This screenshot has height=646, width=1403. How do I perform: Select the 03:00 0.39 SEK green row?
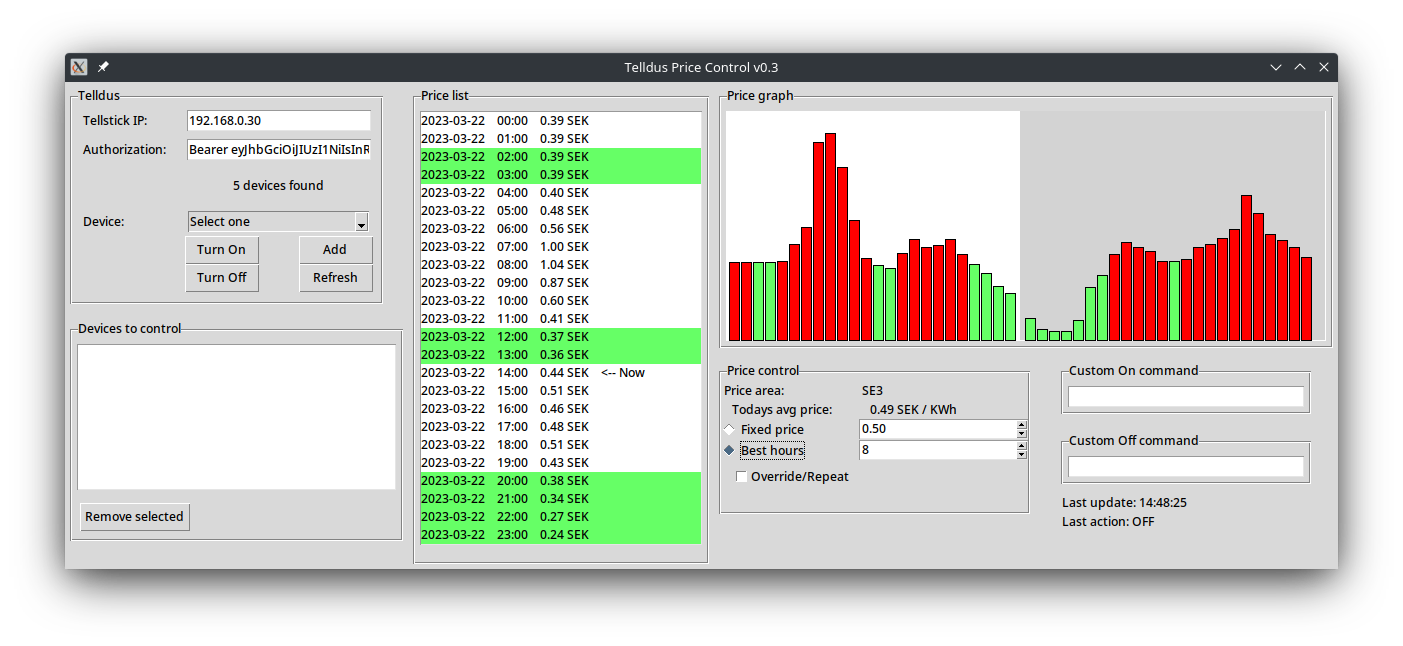click(x=561, y=174)
